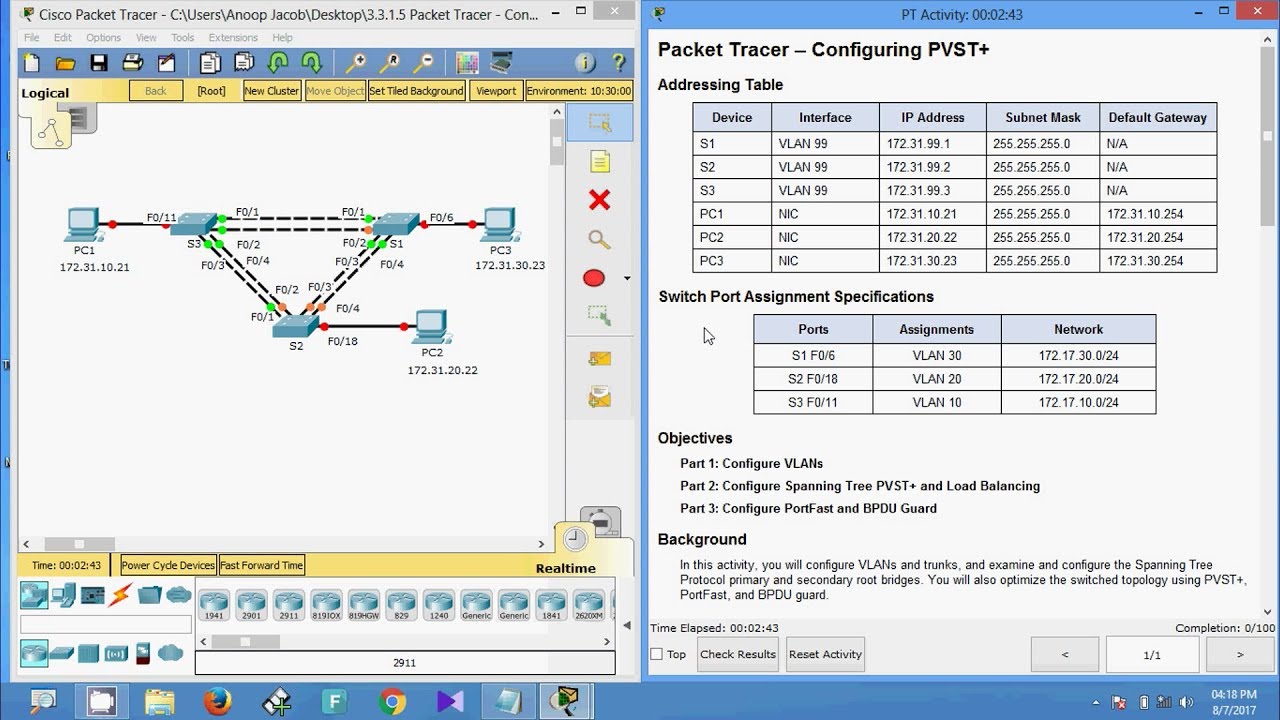The width and height of the screenshot is (1280, 720).
Task: Open the Custom Devices Dialog icon
Action: click(x=501, y=63)
